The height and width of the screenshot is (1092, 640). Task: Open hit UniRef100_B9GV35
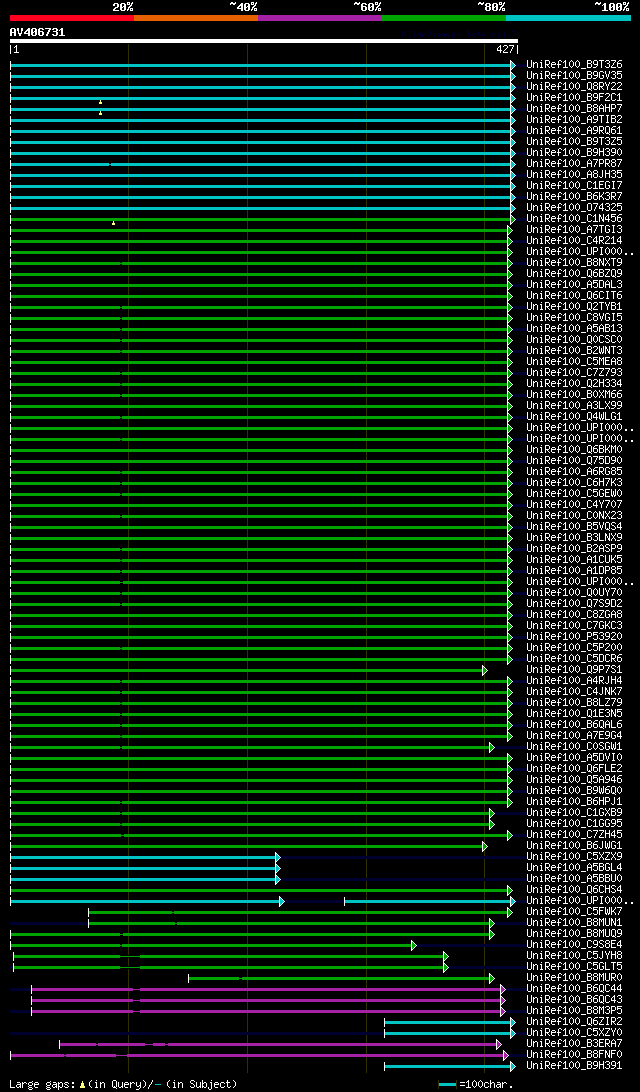[575, 76]
